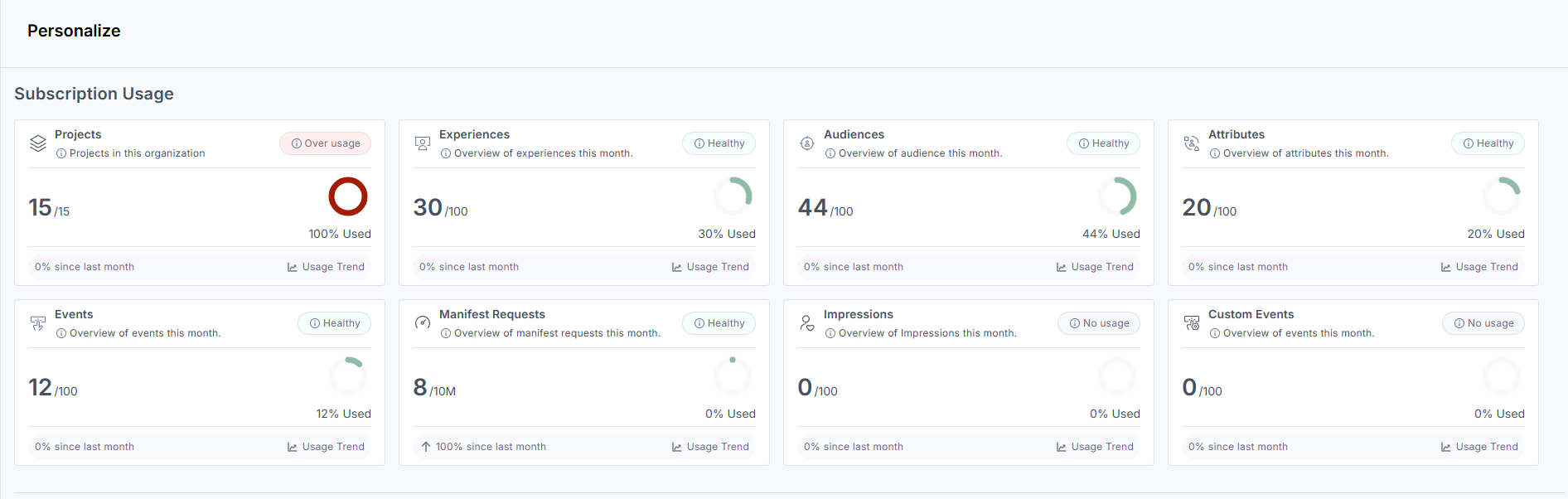This screenshot has width=1568, height=499.
Task: Click '100% since last month' on Manifest Requests
Action: (x=491, y=447)
